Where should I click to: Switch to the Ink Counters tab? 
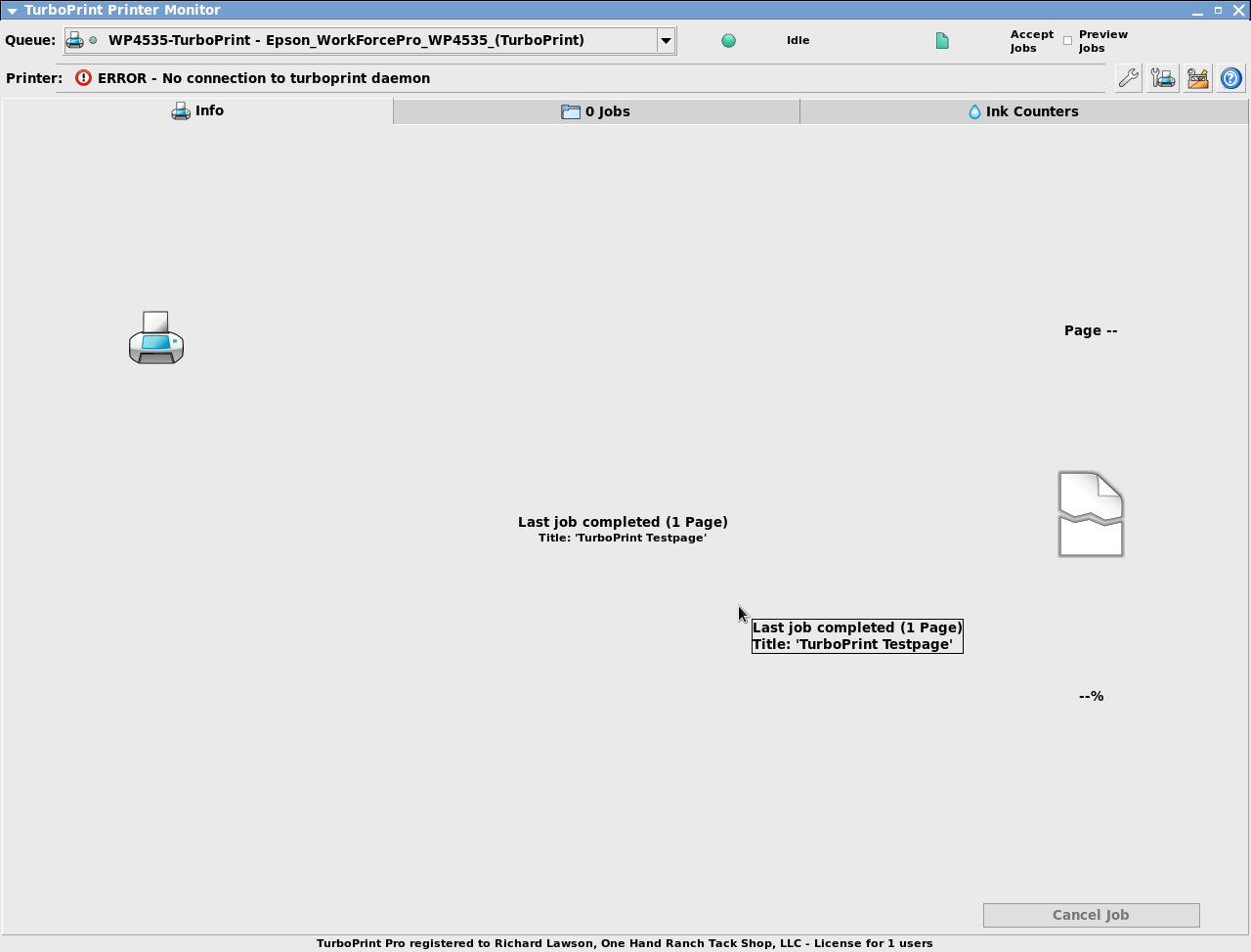click(x=1023, y=111)
